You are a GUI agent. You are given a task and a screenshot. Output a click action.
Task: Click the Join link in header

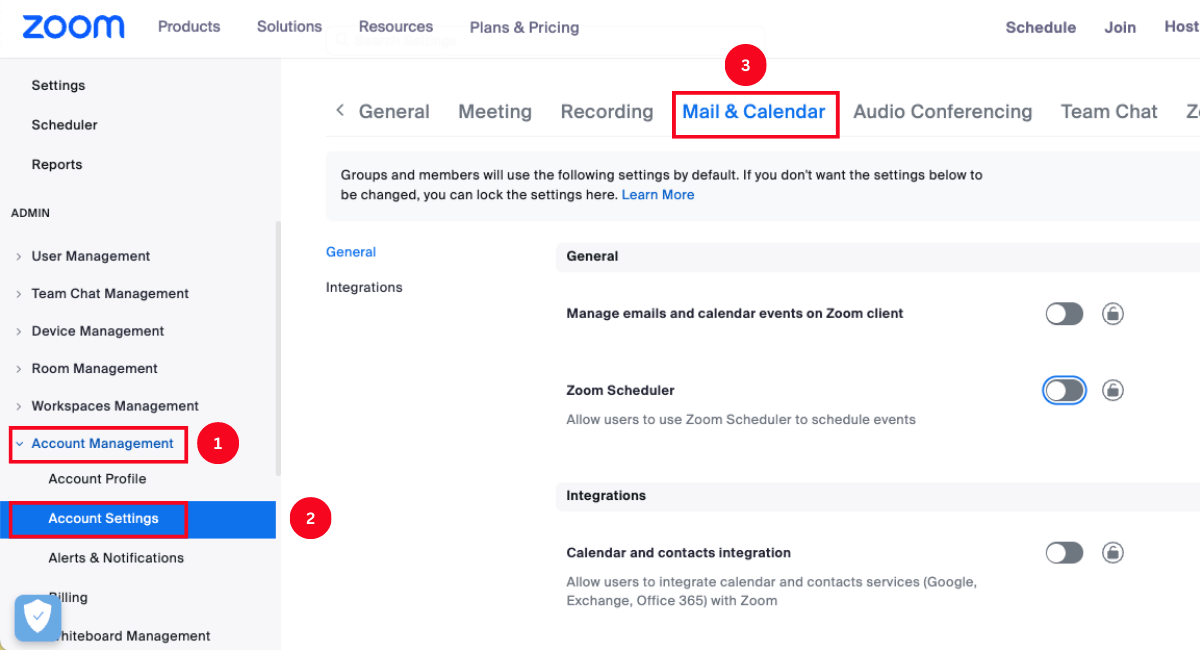[x=1120, y=27]
